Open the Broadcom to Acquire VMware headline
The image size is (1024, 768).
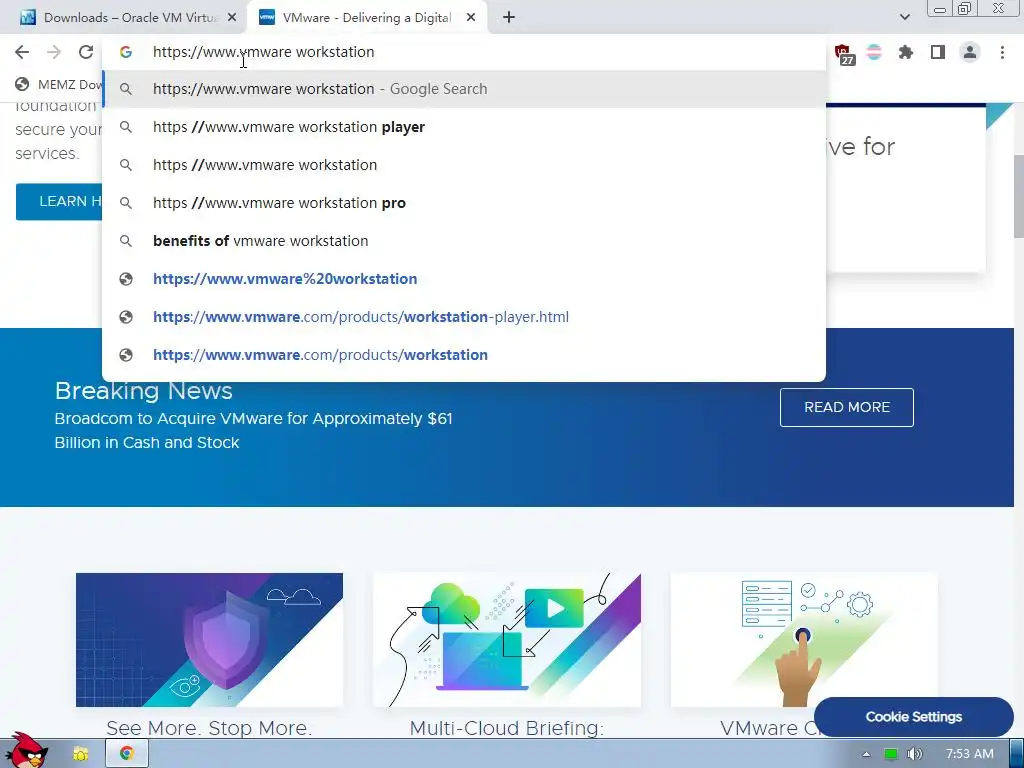pyautogui.click(x=253, y=430)
